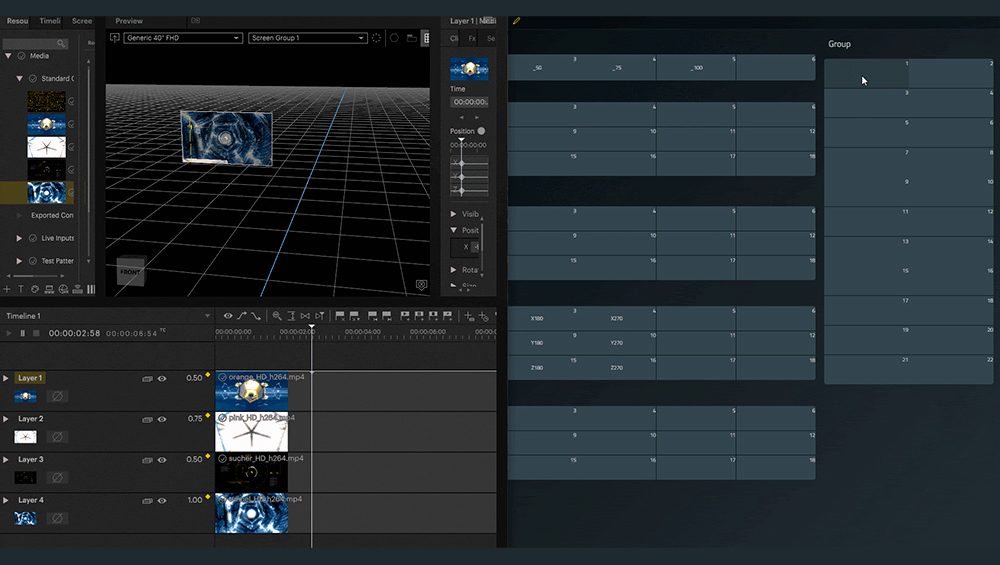Toggle the check circle next to Live Inputs
Screen dimensions: 1000x565
click(x=33, y=238)
